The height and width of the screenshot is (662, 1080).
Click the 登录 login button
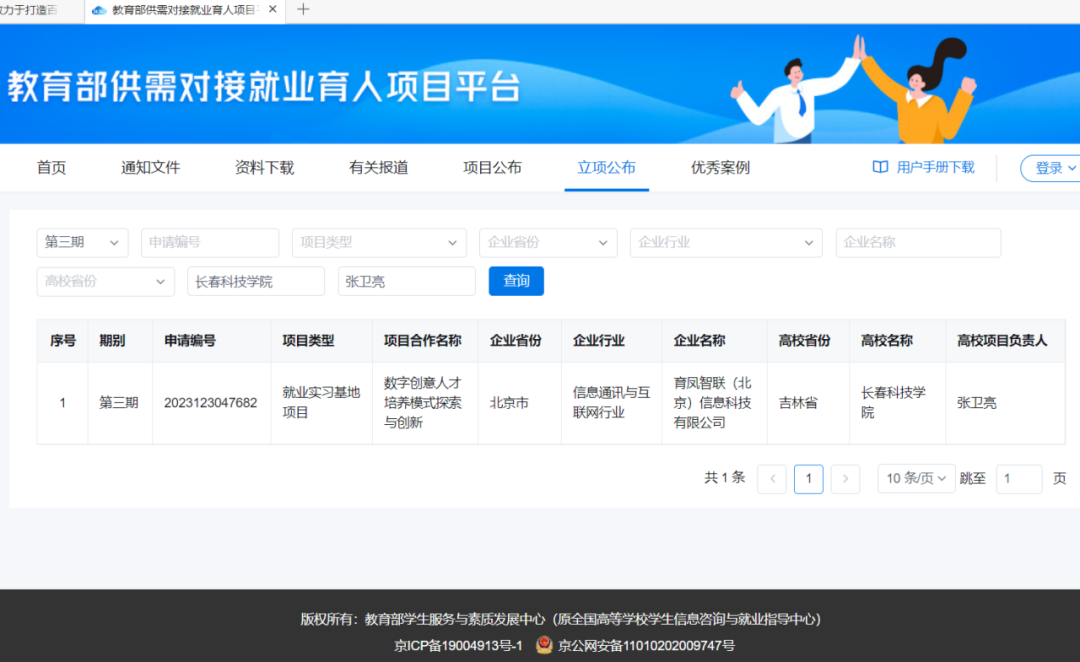pos(1052,168)
